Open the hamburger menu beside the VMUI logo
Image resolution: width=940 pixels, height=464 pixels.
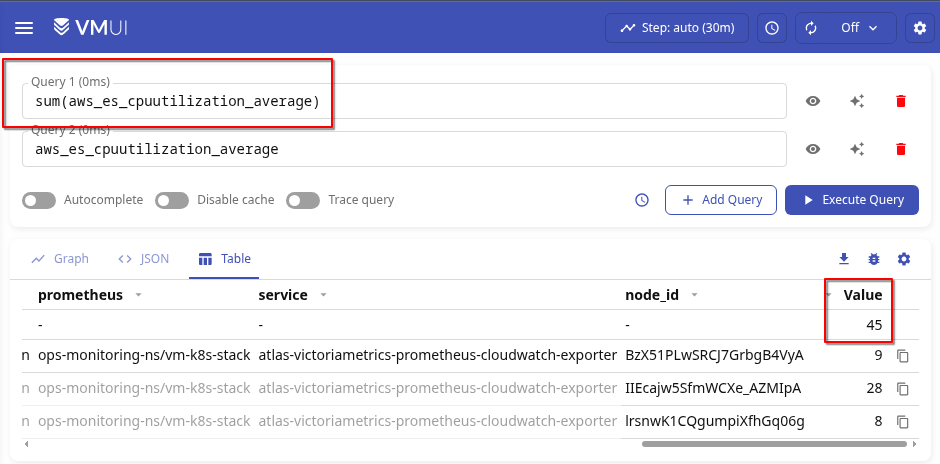pos(23,28)
